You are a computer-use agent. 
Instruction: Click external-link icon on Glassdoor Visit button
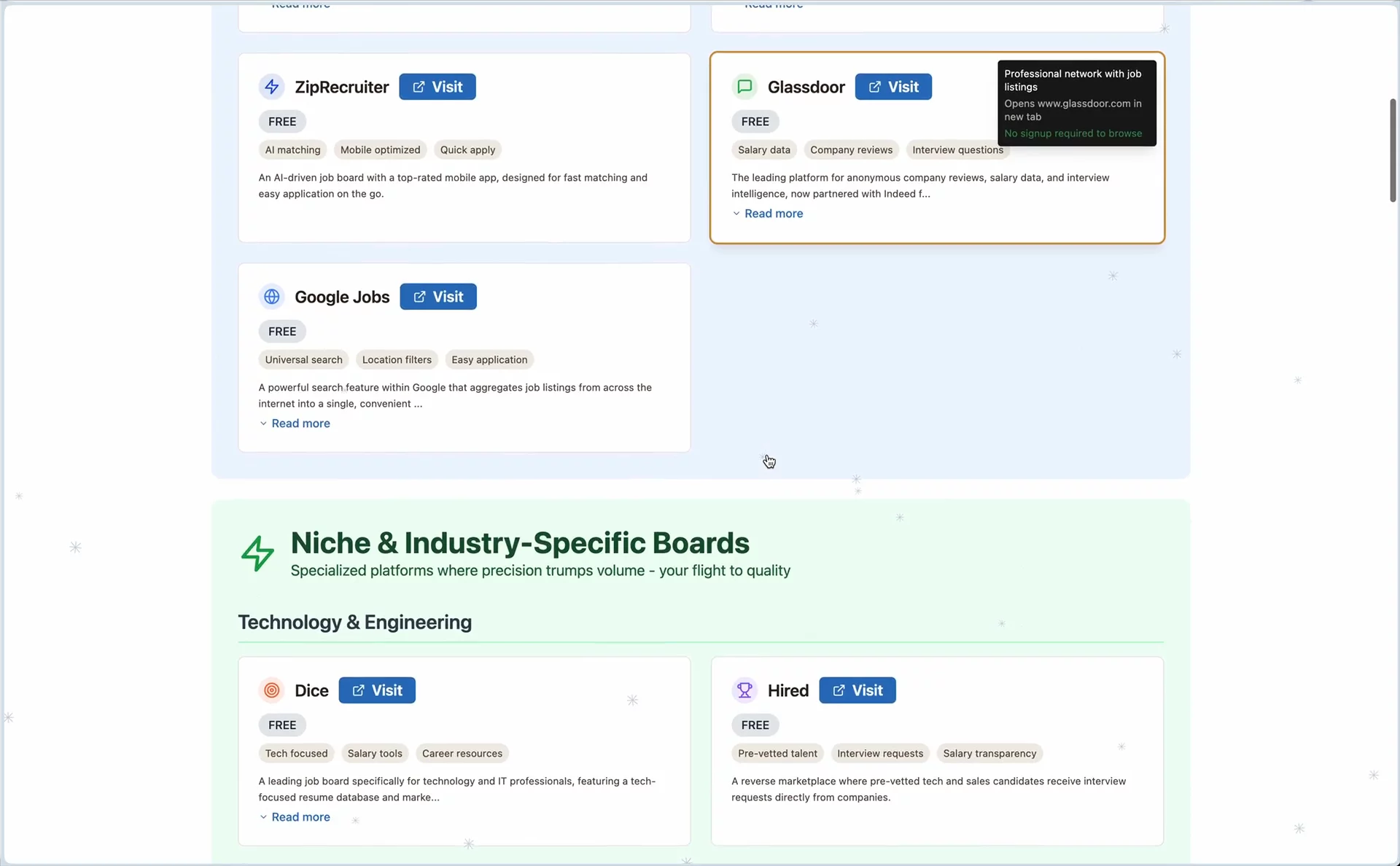point(874,87)
